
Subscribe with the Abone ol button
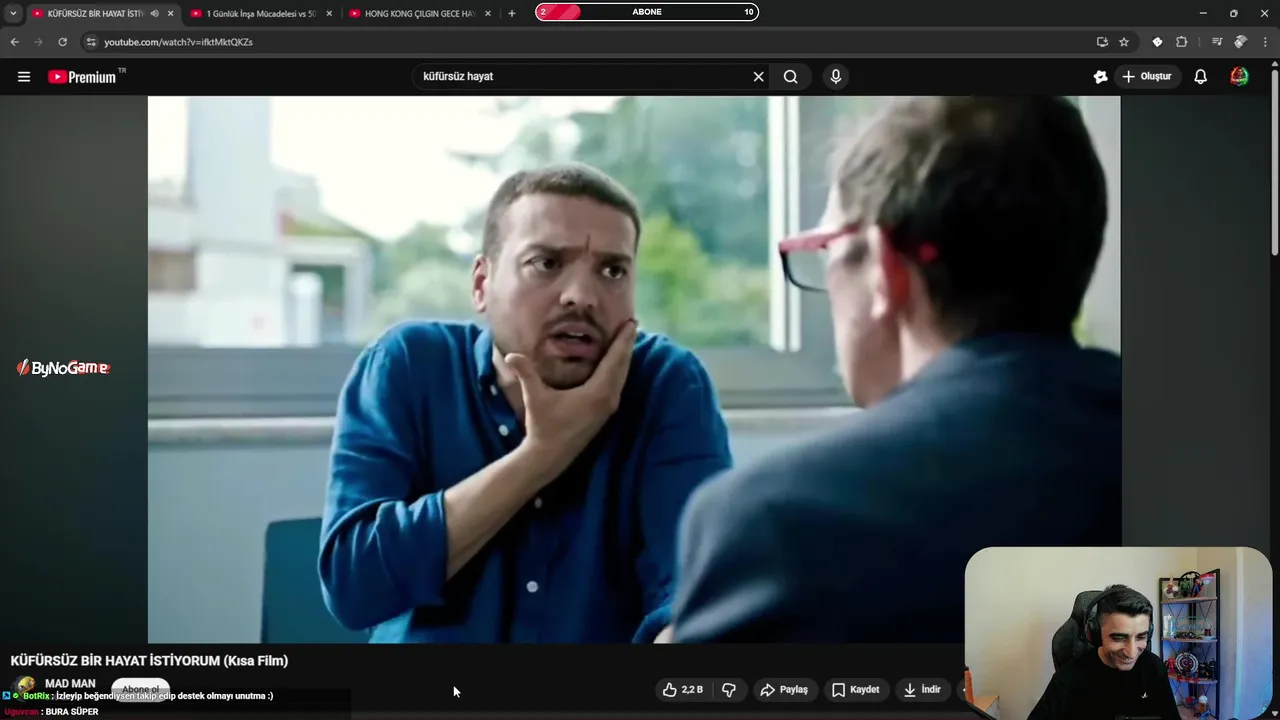coord(140,690)
